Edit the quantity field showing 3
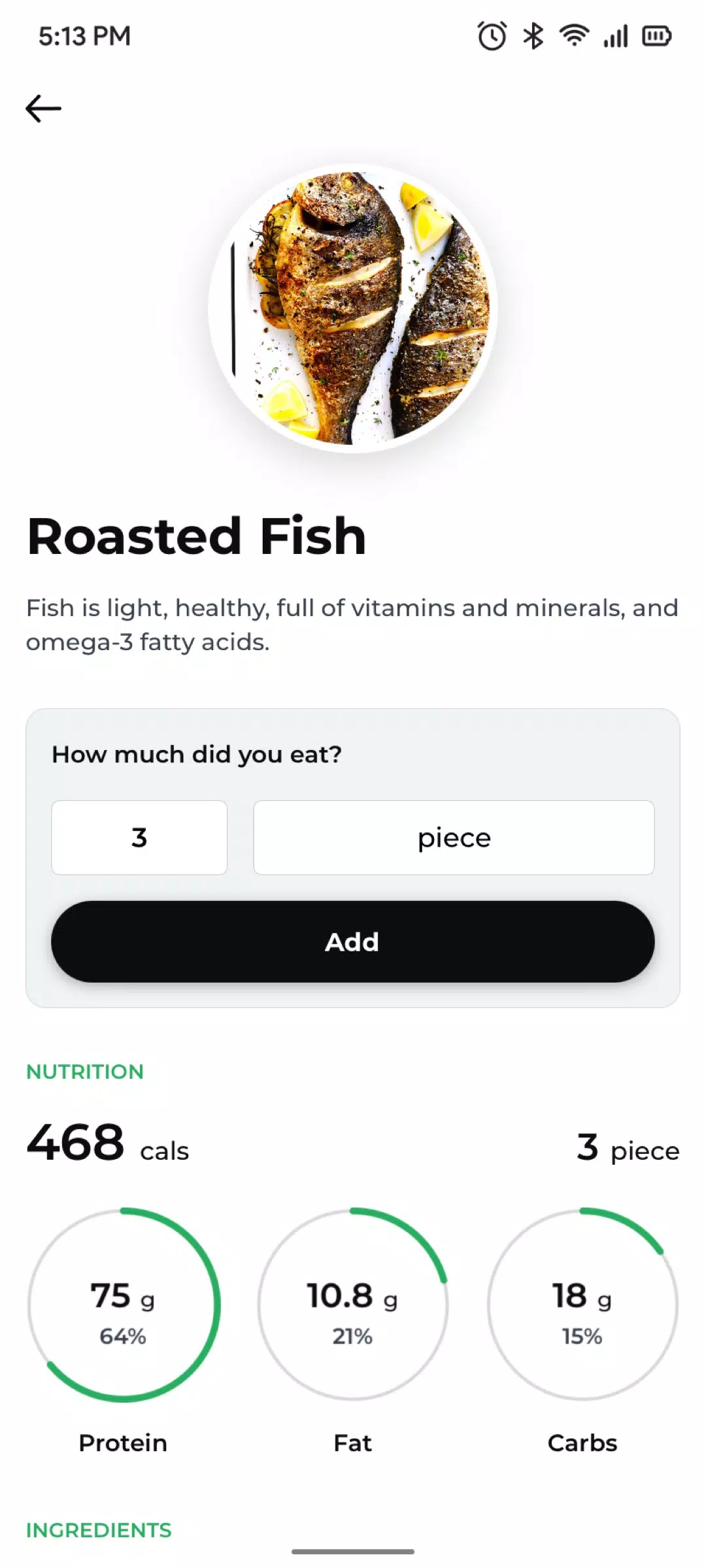706x1568 pixels. click(x=139, y=838)
